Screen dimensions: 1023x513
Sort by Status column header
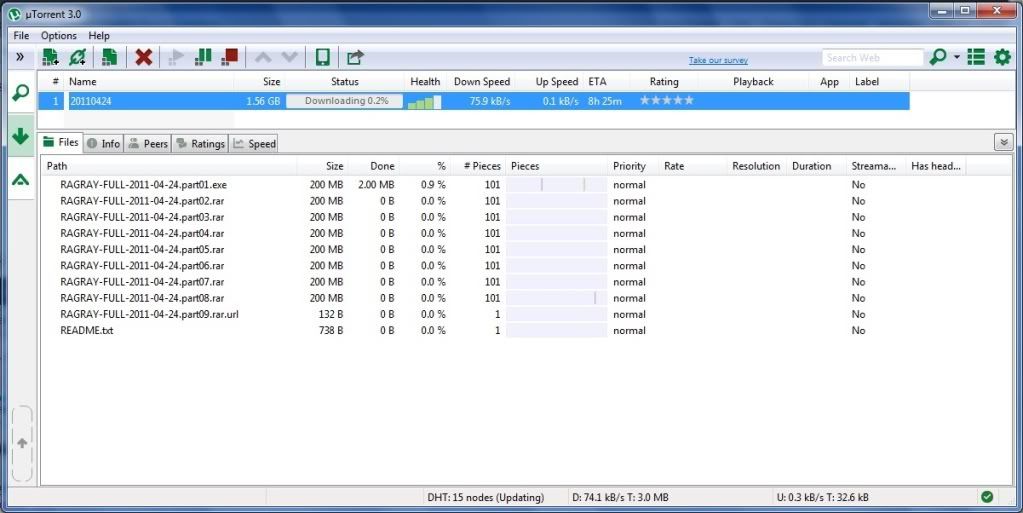point(344,82)
